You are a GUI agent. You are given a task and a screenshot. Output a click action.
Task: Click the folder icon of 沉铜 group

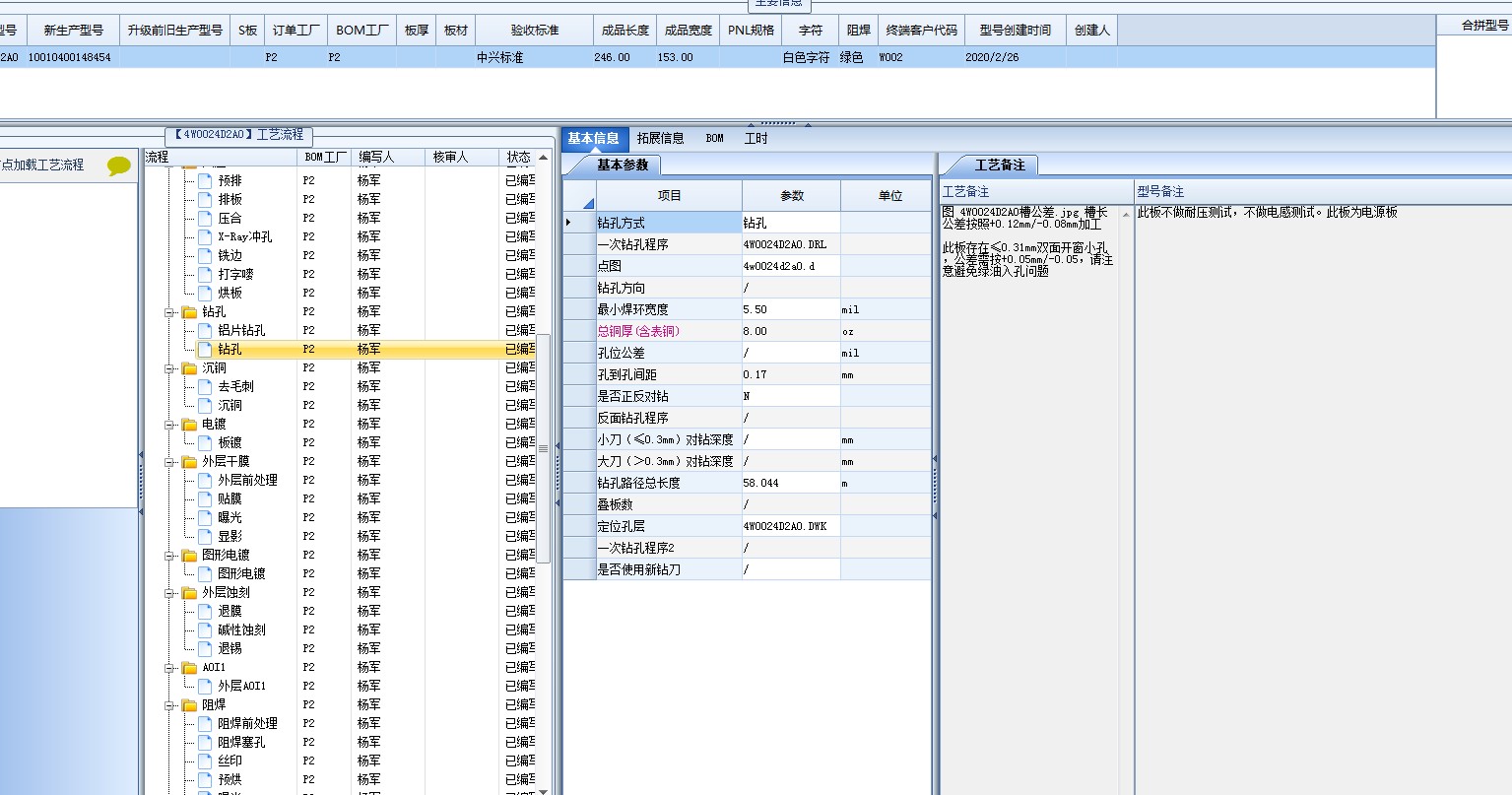(x=189, y=368)
